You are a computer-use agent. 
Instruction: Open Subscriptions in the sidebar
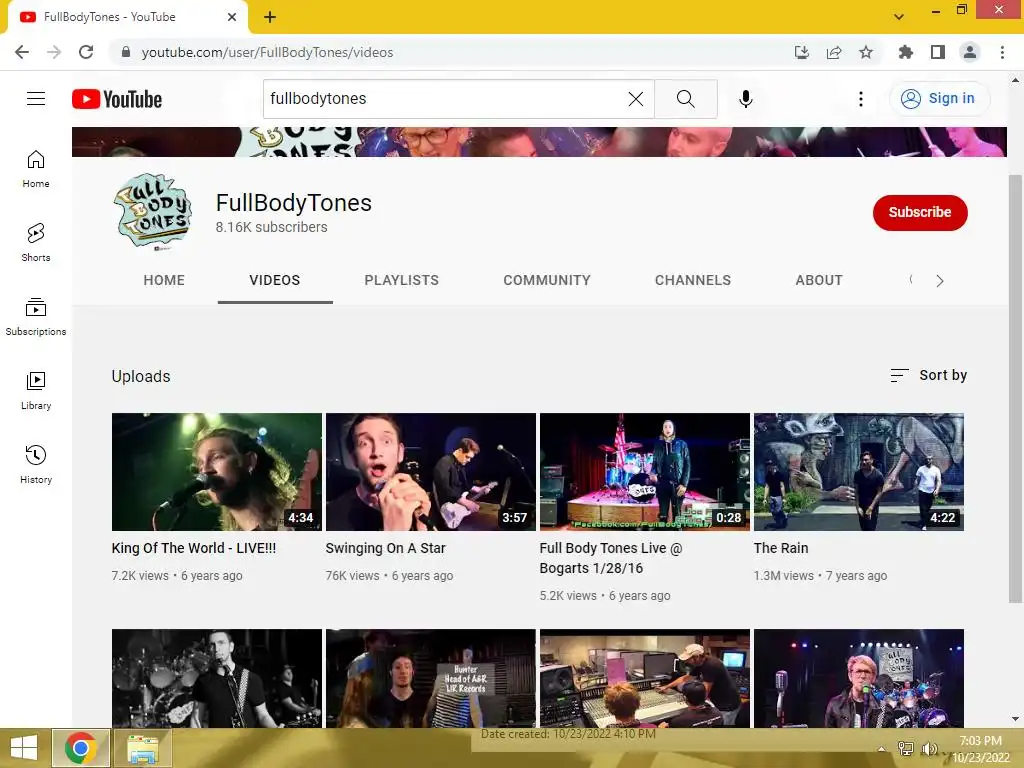(x=36, y=317)
